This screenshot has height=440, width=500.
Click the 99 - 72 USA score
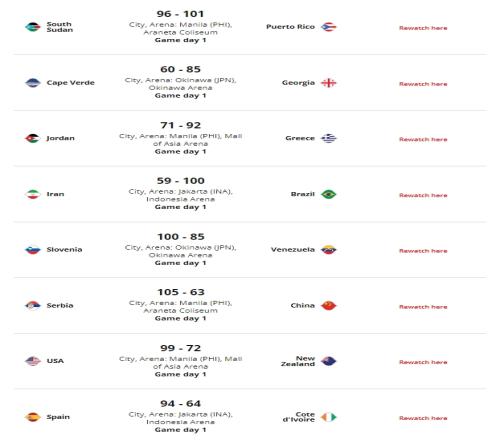coord(181,348)
